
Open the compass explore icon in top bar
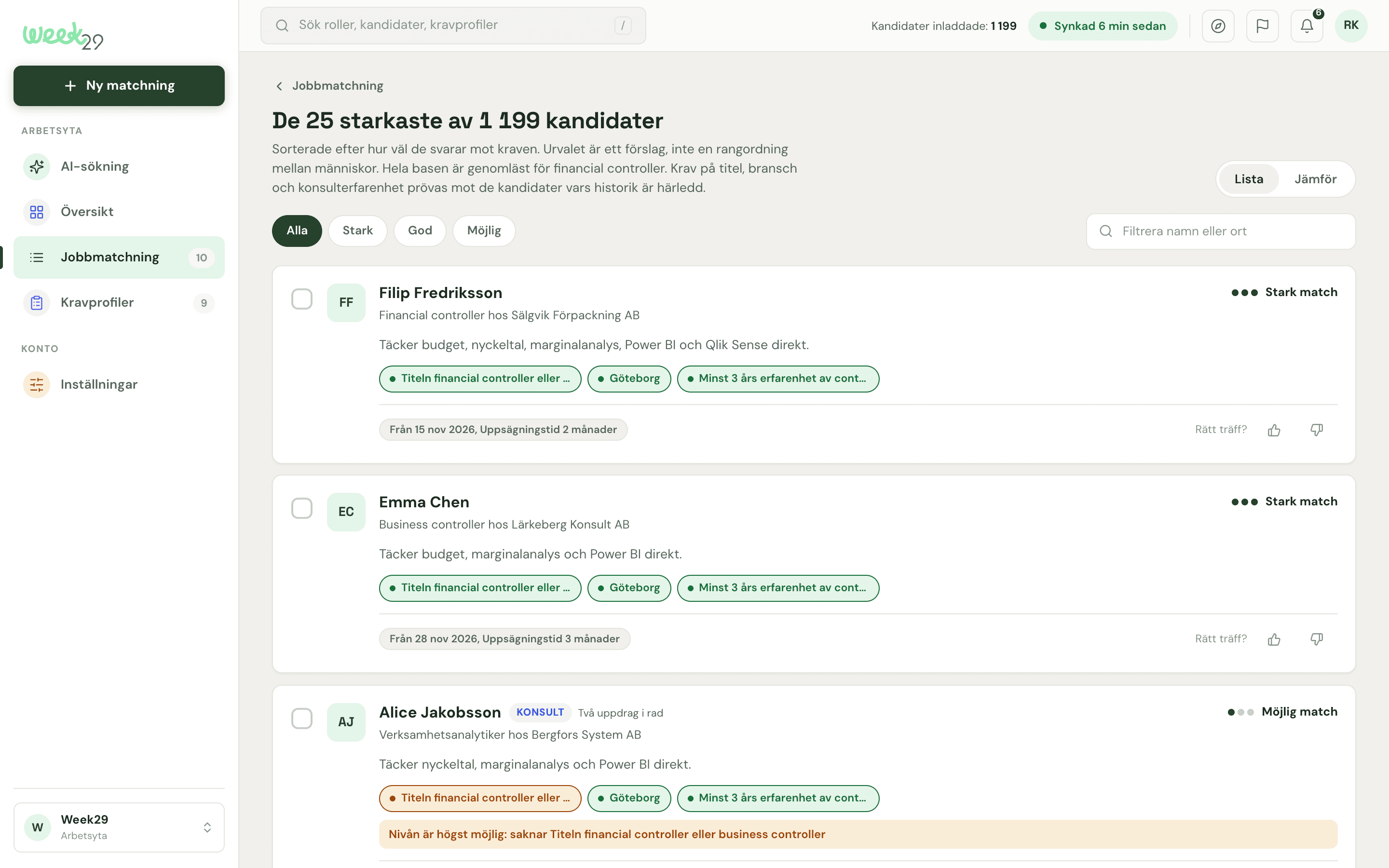click(1218, 26)
